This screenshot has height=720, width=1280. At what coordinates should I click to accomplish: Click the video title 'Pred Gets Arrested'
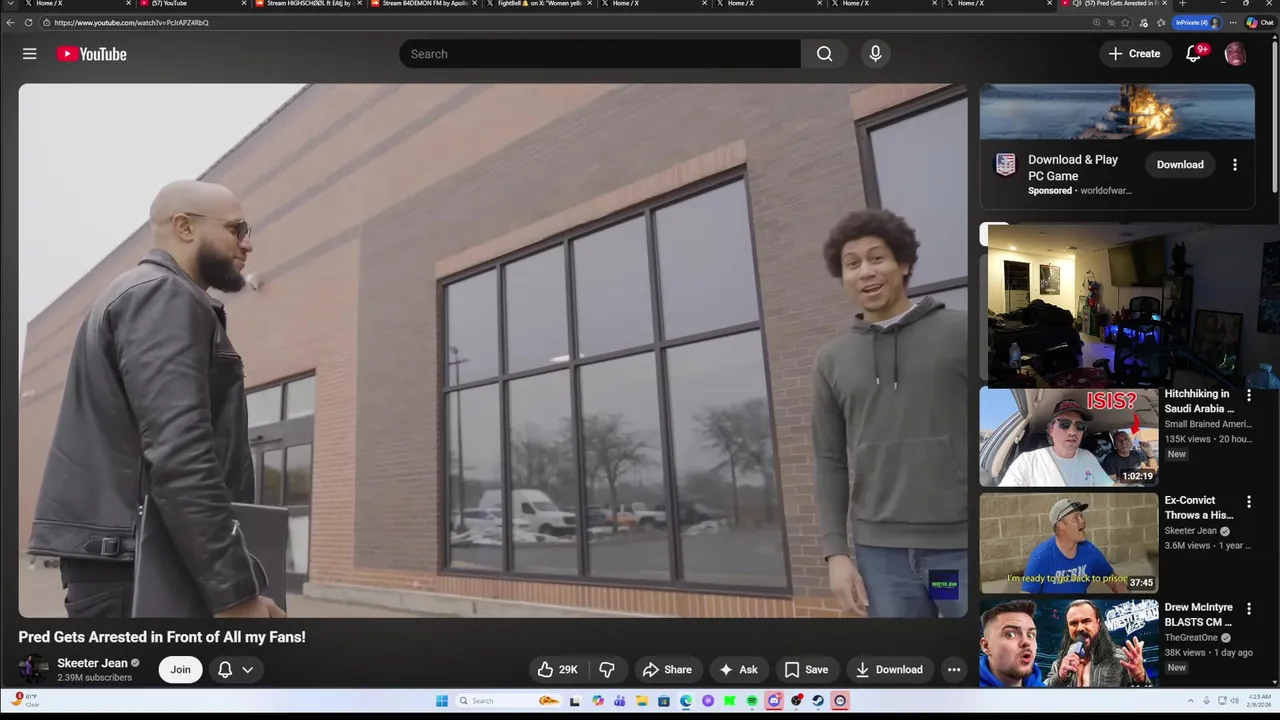pos(162,637)
